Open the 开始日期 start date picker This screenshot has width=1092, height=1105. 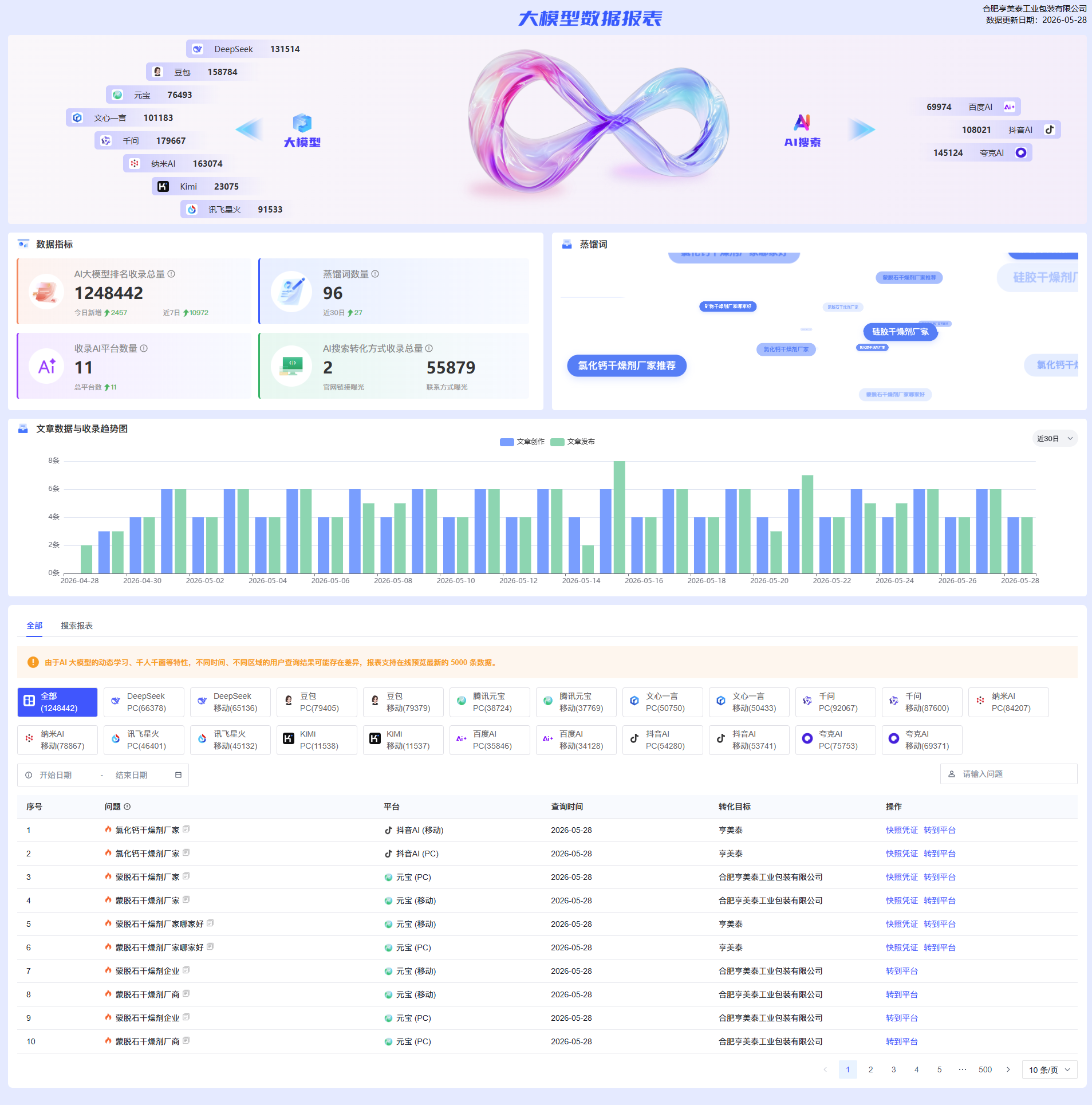click(56, 776)
